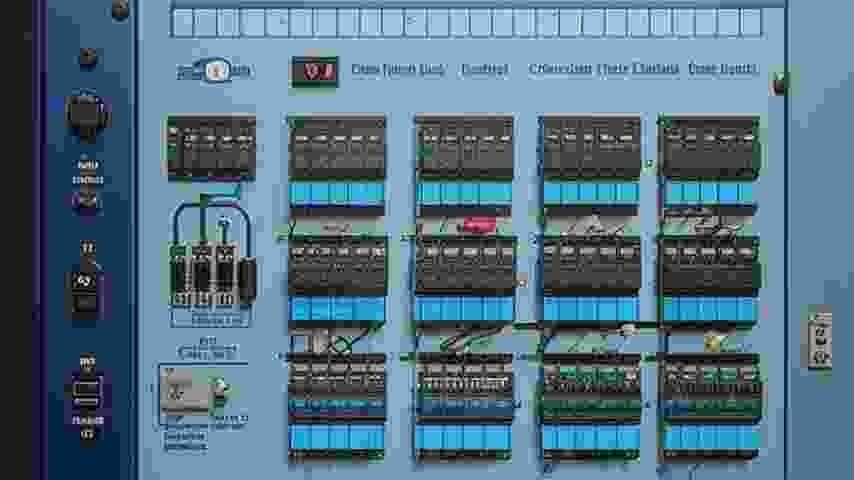Open the "Control" header label
Screen dimensions: 854x480
(484, 70)
